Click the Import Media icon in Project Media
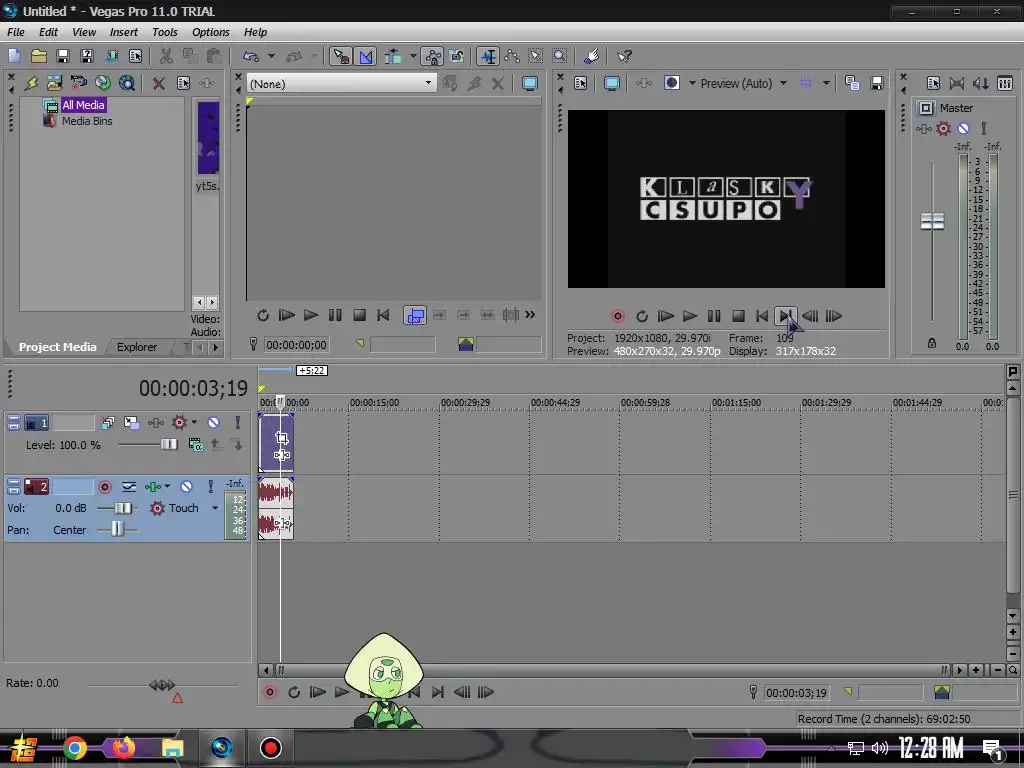 54,83
